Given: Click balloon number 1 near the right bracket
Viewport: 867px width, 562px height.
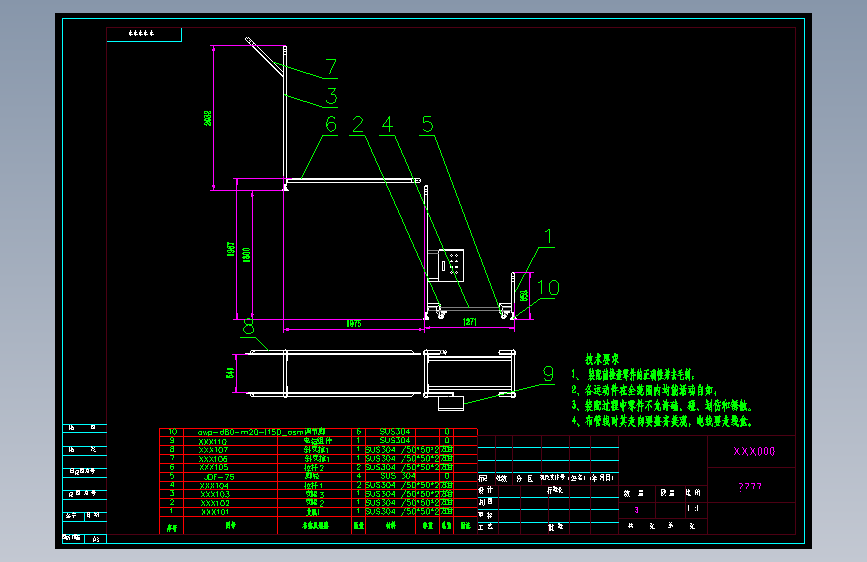Looking at the screenshot, I should (x=549, y=237).
